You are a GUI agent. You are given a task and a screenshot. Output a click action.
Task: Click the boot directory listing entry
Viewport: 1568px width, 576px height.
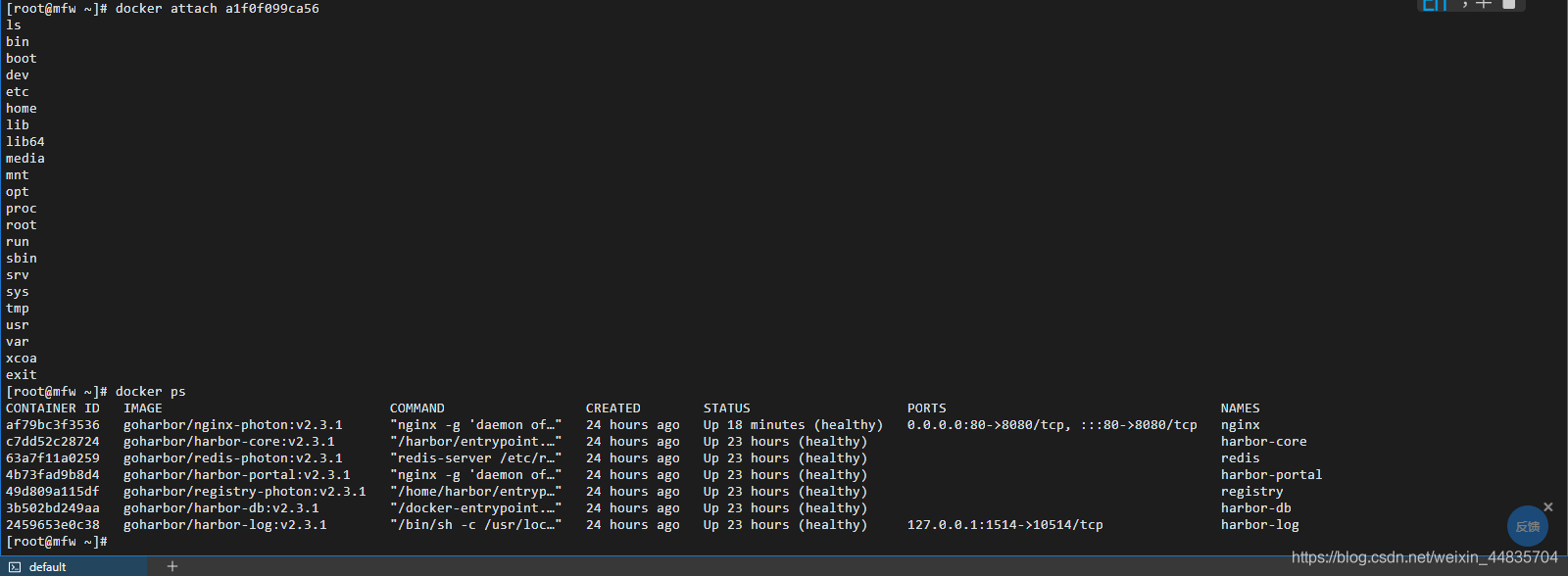(x=22, y=59)
